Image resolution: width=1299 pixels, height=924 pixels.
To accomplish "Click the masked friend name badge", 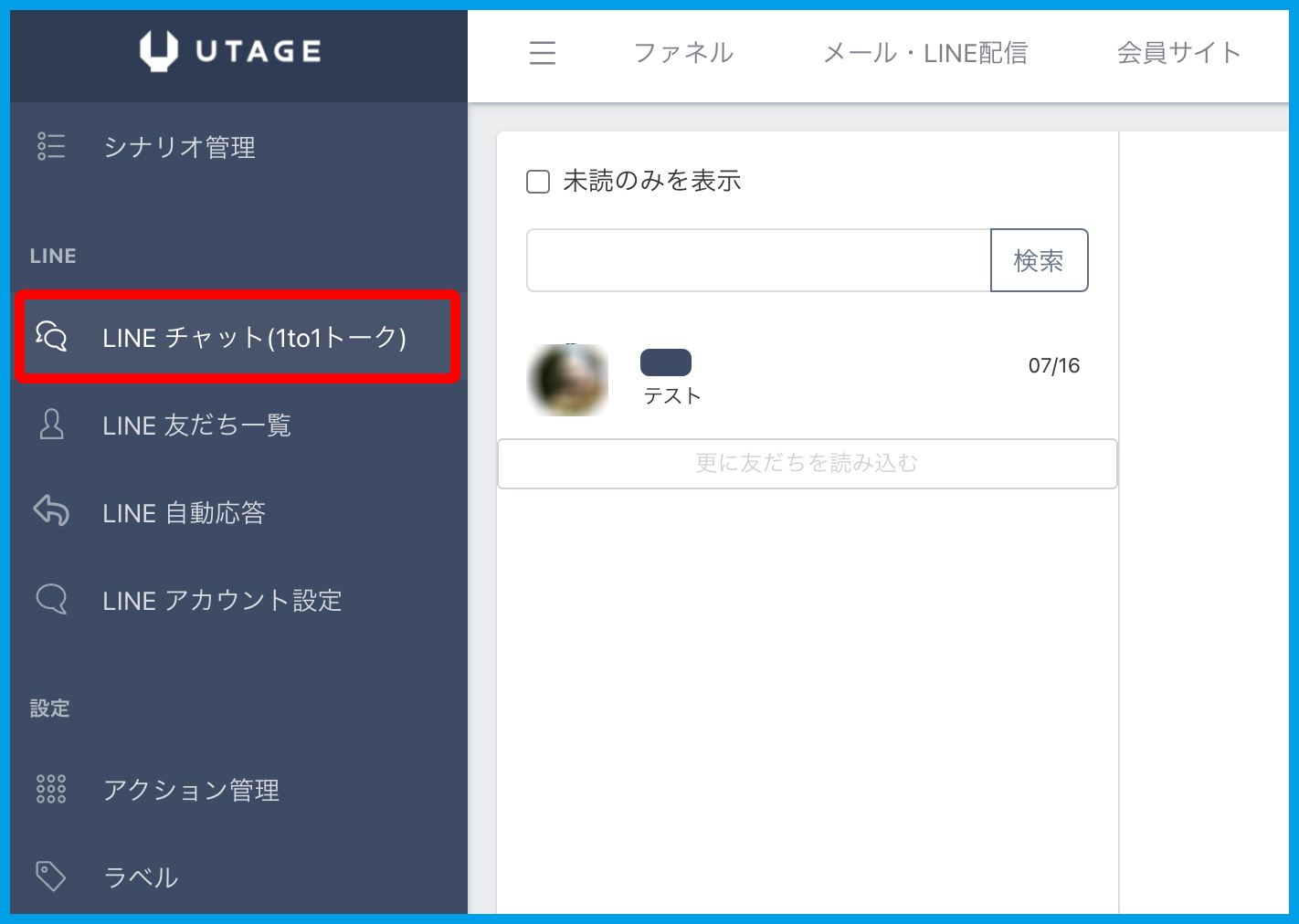I will coord(666,362).
